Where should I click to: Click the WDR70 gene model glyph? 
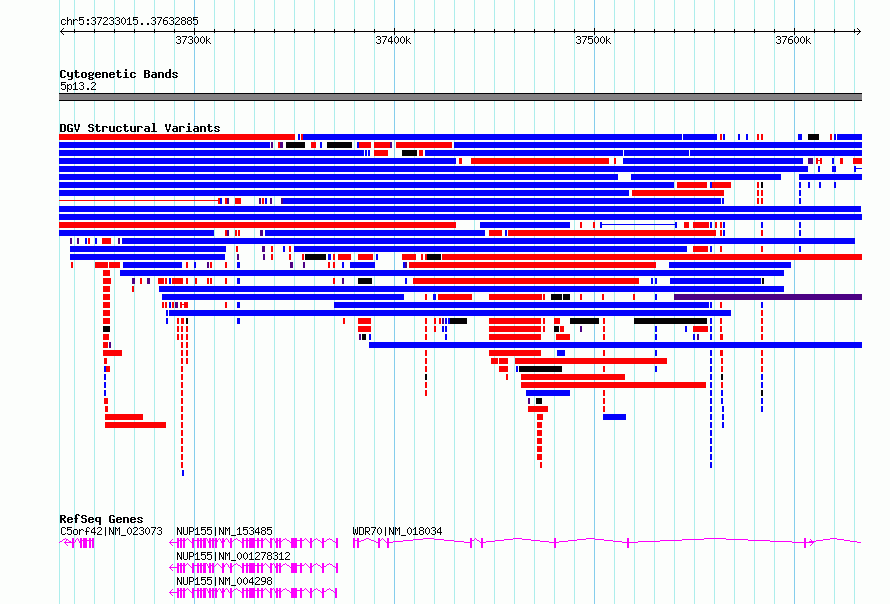click(607, 543)
